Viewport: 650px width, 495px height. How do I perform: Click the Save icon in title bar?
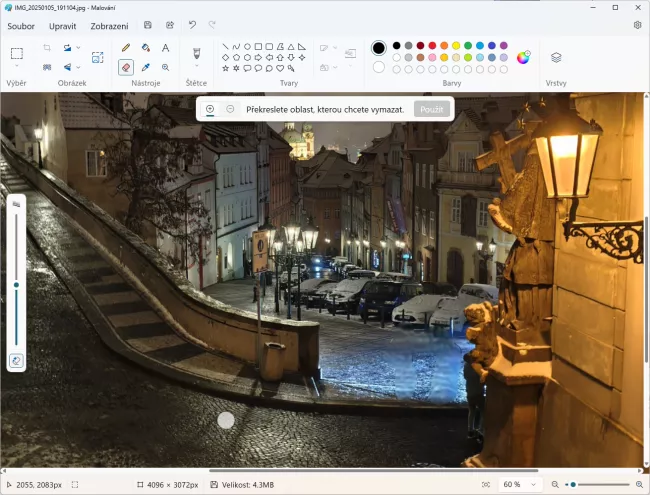tap(148, 25)
